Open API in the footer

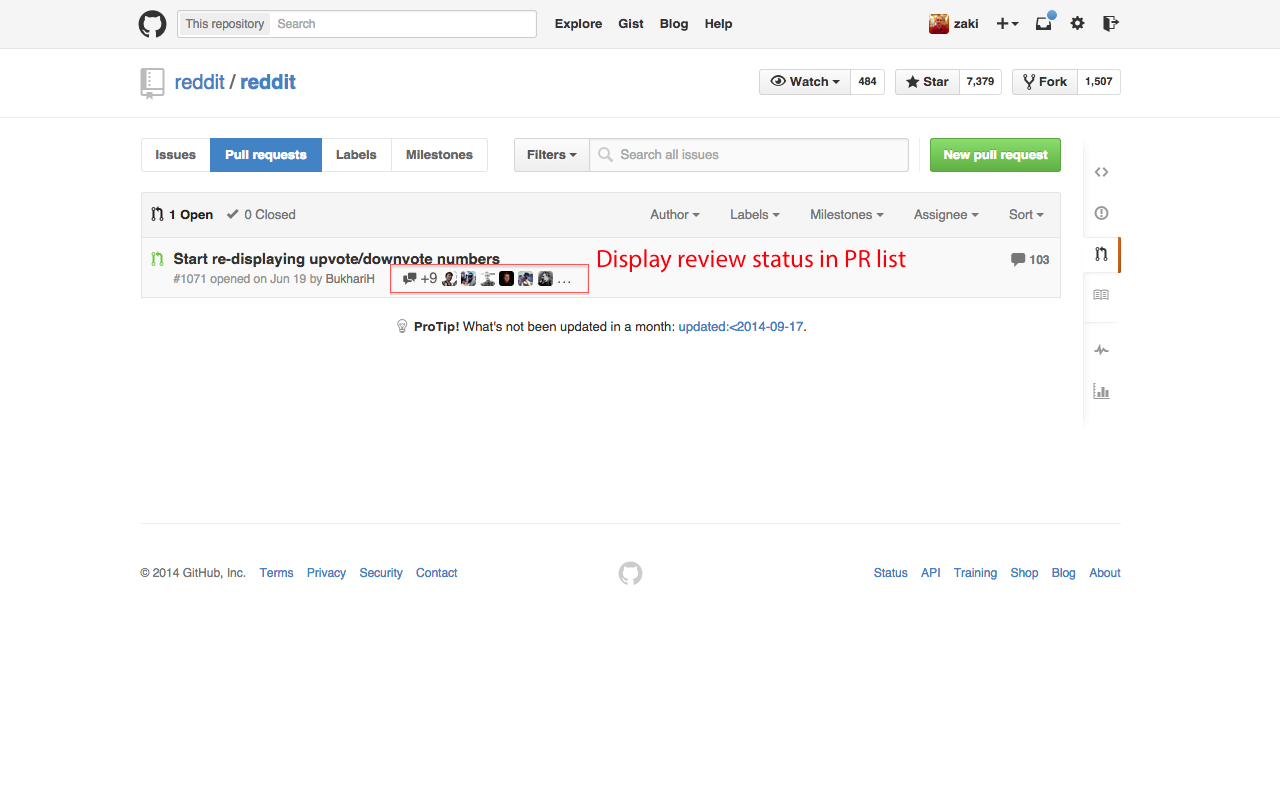click(x=931, y=573)
